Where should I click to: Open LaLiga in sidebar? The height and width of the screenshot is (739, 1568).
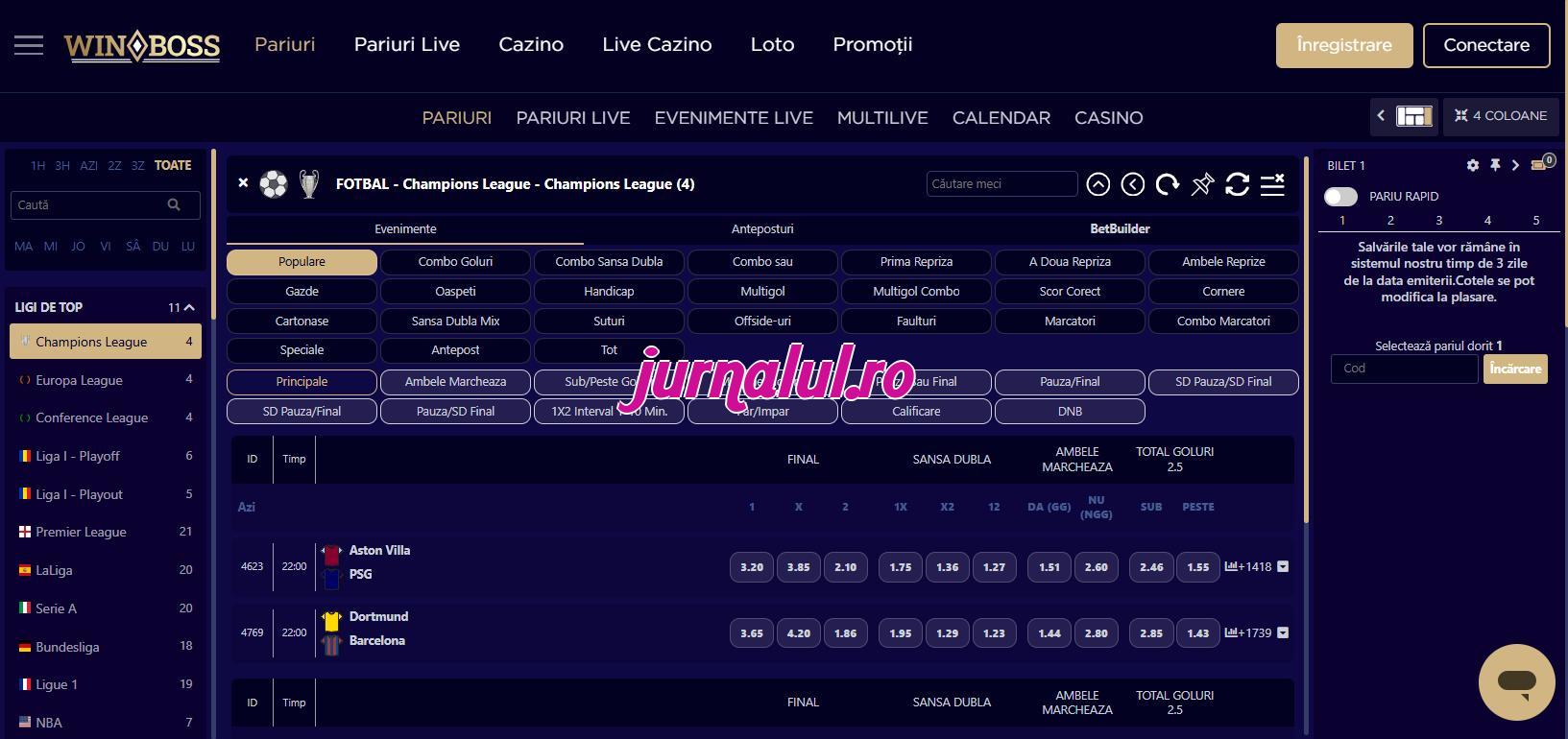pos(106,570)
